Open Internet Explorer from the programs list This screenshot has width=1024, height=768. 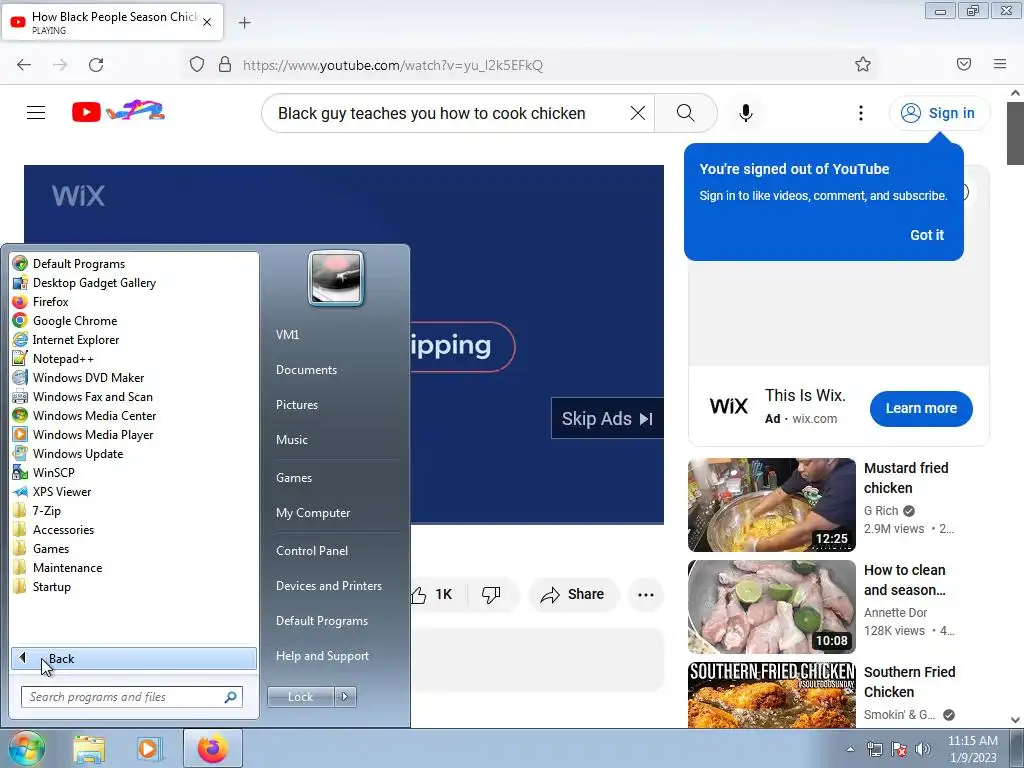pos(76,340)
